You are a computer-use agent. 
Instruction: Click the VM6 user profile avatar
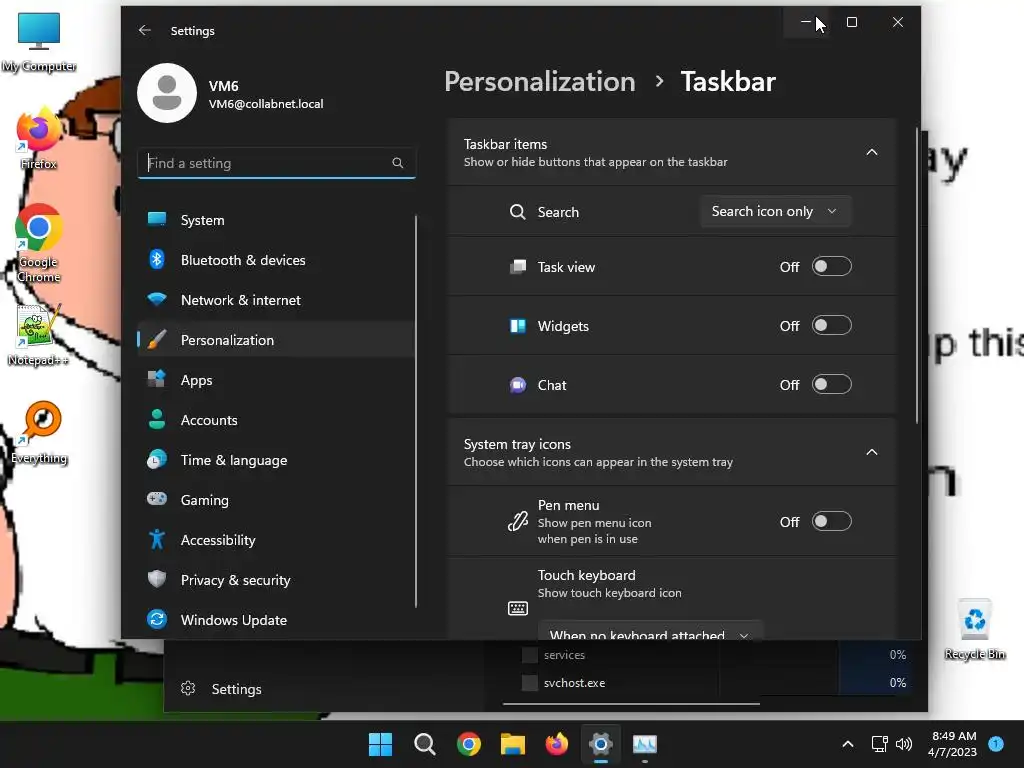tap(167, 93)
